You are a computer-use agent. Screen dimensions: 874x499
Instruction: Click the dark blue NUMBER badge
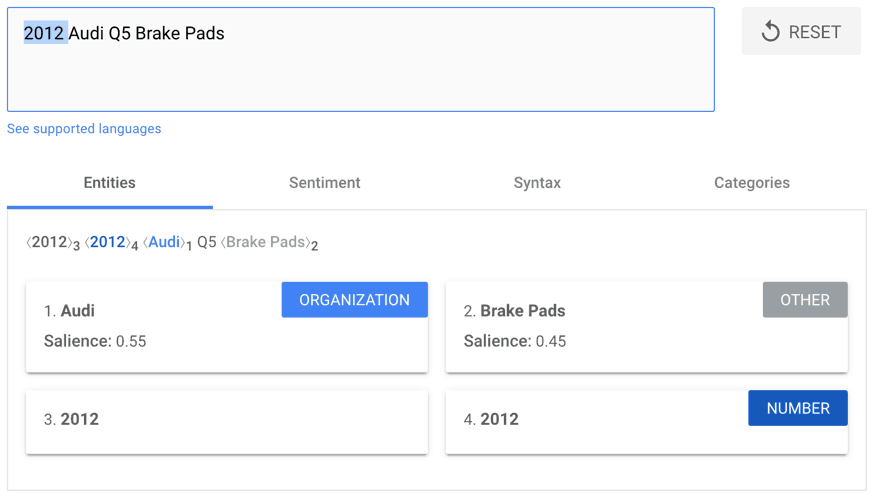click(x=797, y=408)
